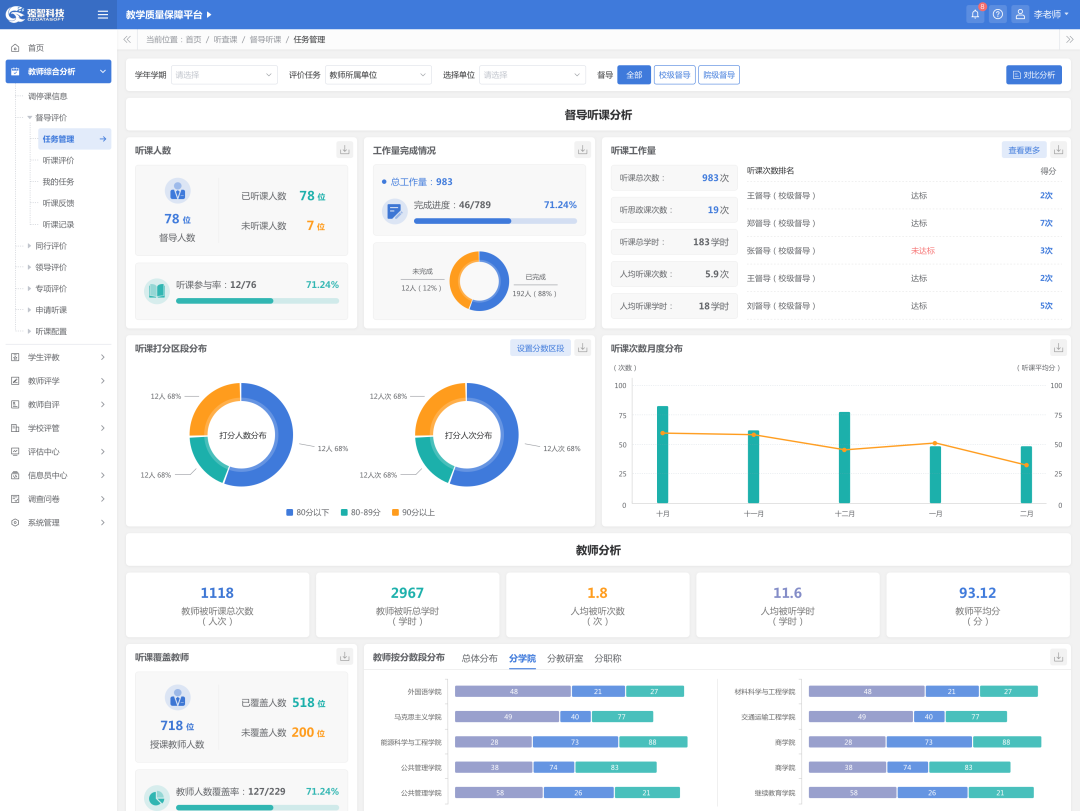
Task: Click the 首页 breadcrumb link
Action: (193, 39)
